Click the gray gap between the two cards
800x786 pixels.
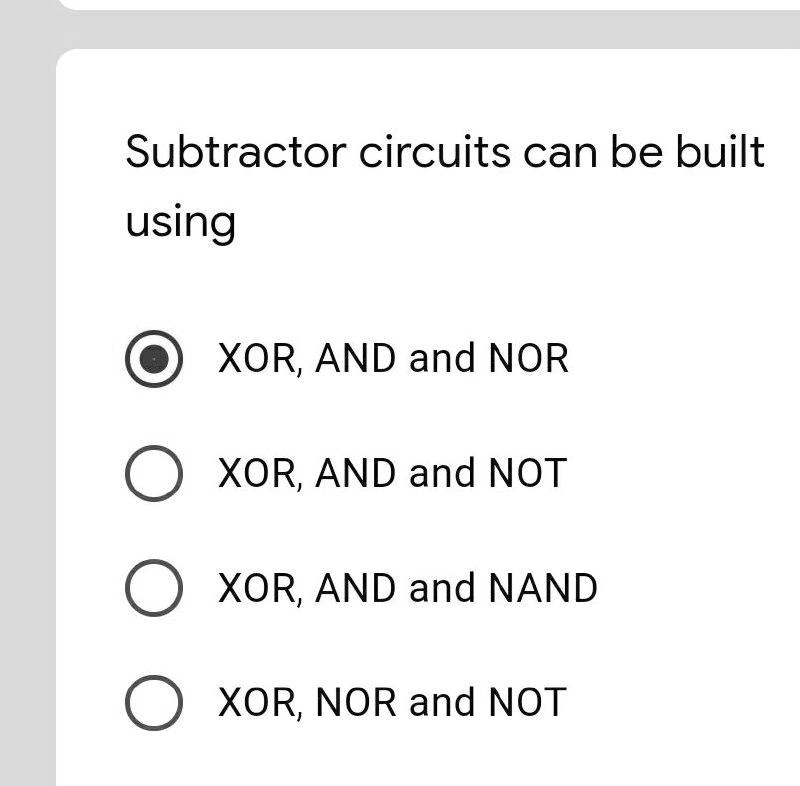tap(429, 30)
